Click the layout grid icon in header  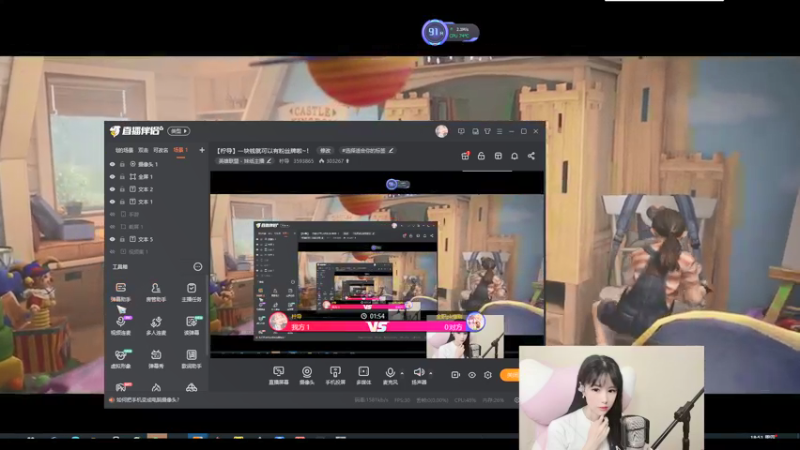pyautogui.click(x=498, y=156)
